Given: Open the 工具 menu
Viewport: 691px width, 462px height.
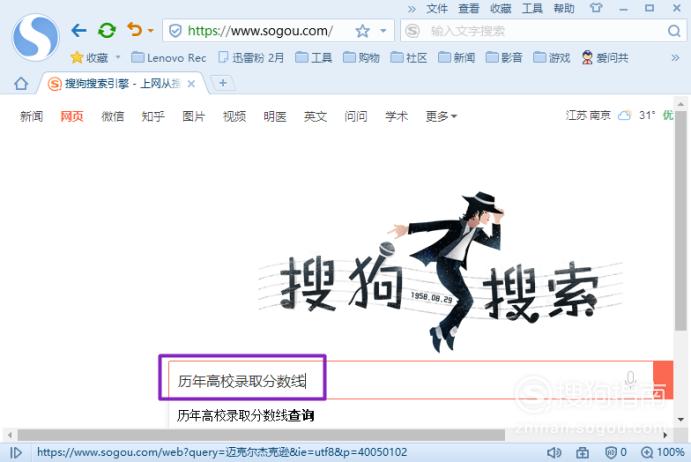Looking at the screenshot, I should pos(532,8).
